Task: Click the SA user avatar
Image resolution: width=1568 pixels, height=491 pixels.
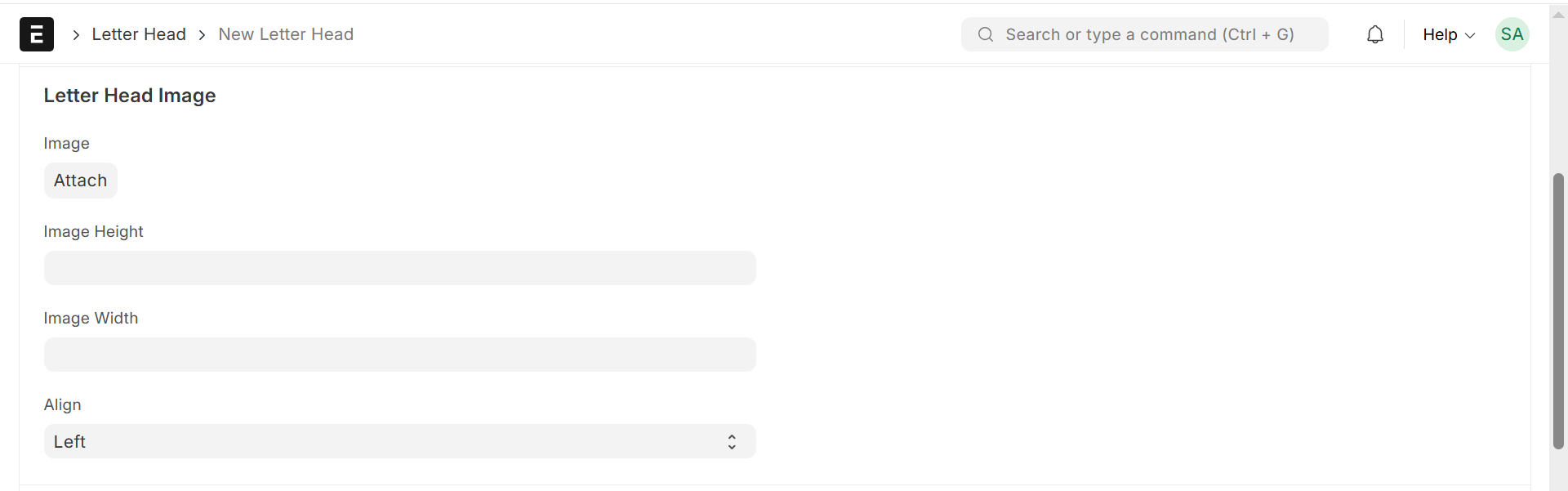Action: tap(1512, 34)
